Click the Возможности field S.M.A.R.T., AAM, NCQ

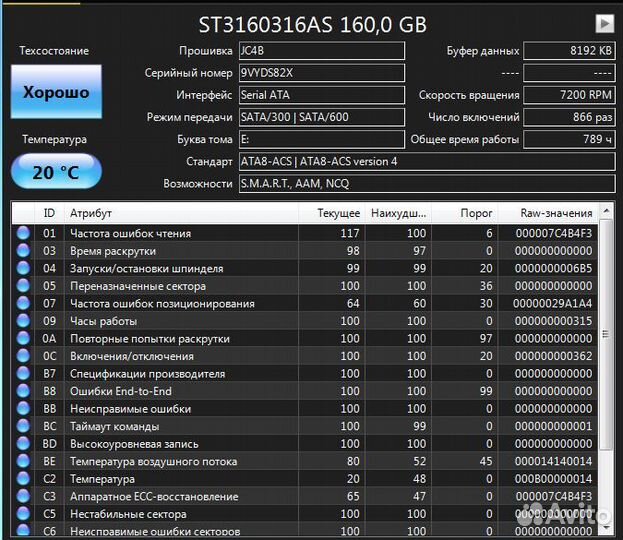point(427,184)
